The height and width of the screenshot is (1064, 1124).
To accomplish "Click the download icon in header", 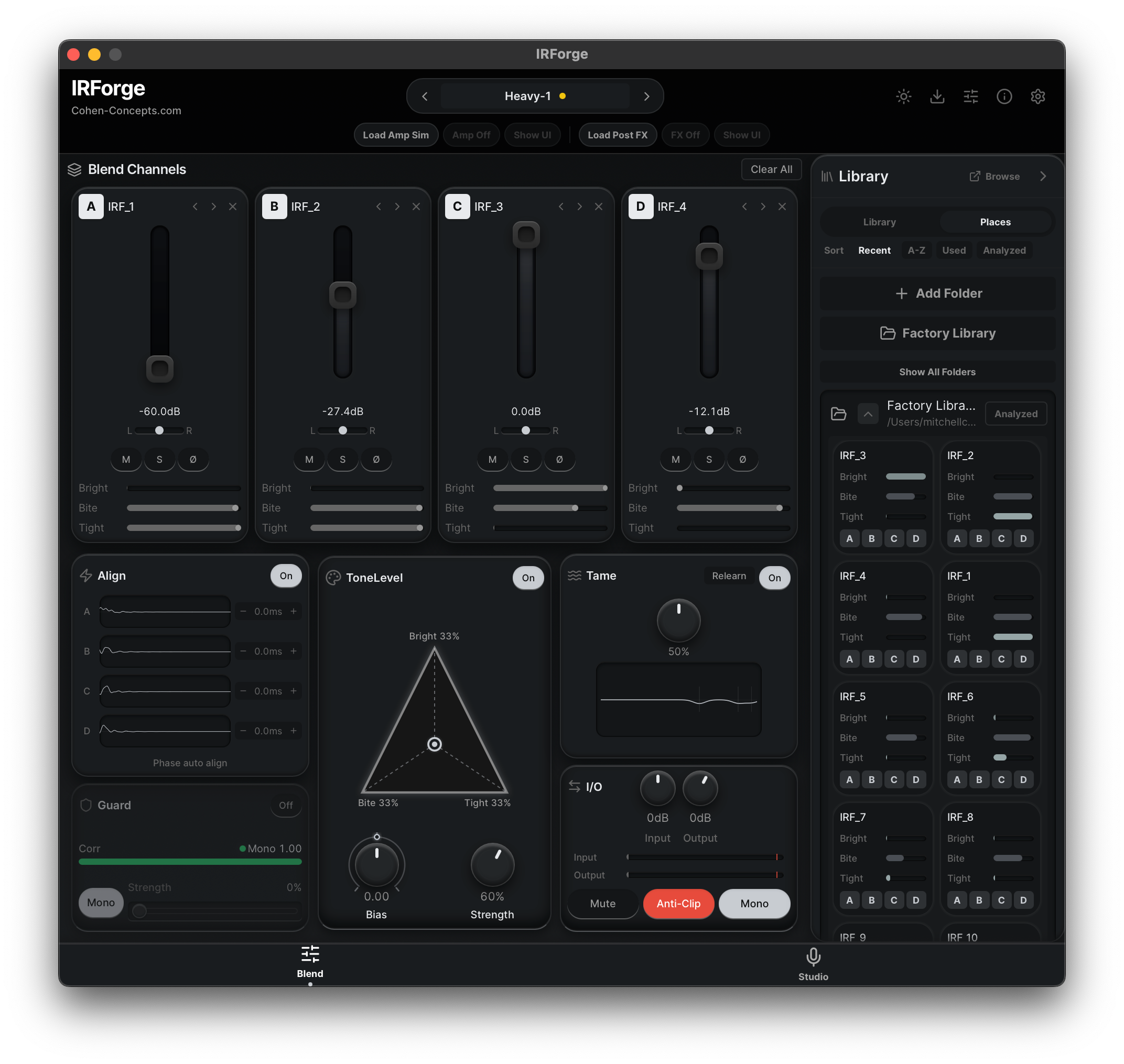I will point(937,96).
